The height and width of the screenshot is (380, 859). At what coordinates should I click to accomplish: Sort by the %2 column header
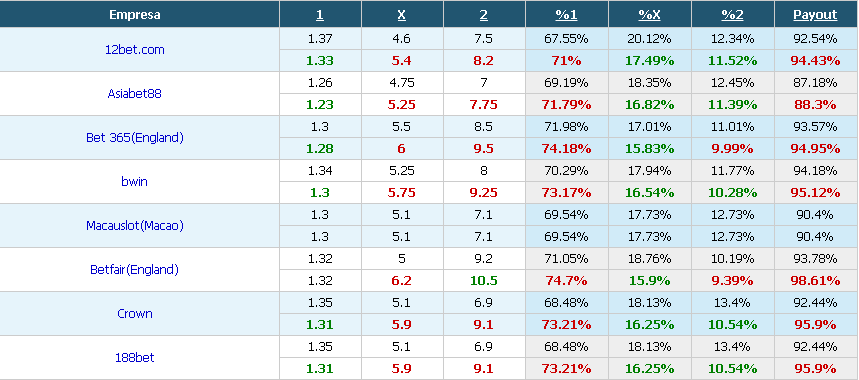(x=732, y=15)
